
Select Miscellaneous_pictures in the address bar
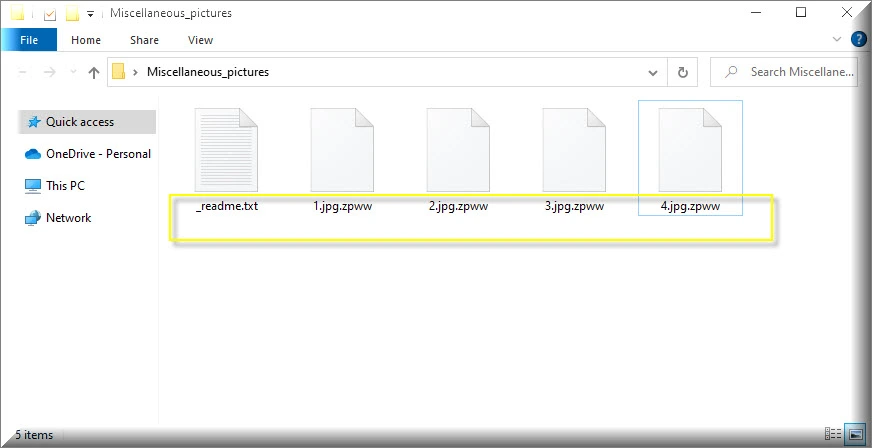208,72
